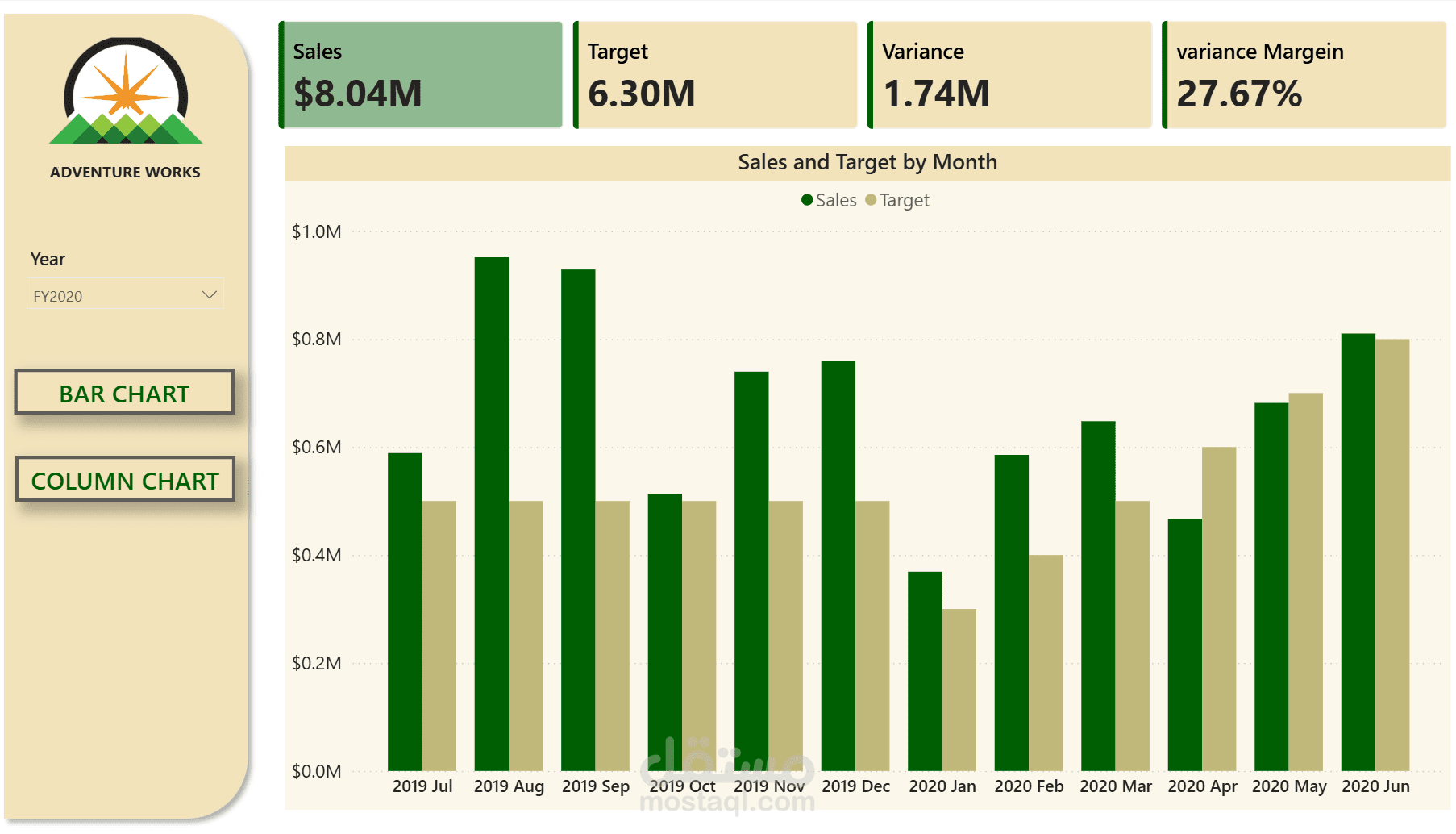Image resolution: width=1456 pixels, height=834 pixels.
Task: Click the 2020 Feb axis label
Action: (x=1029, y=786)
